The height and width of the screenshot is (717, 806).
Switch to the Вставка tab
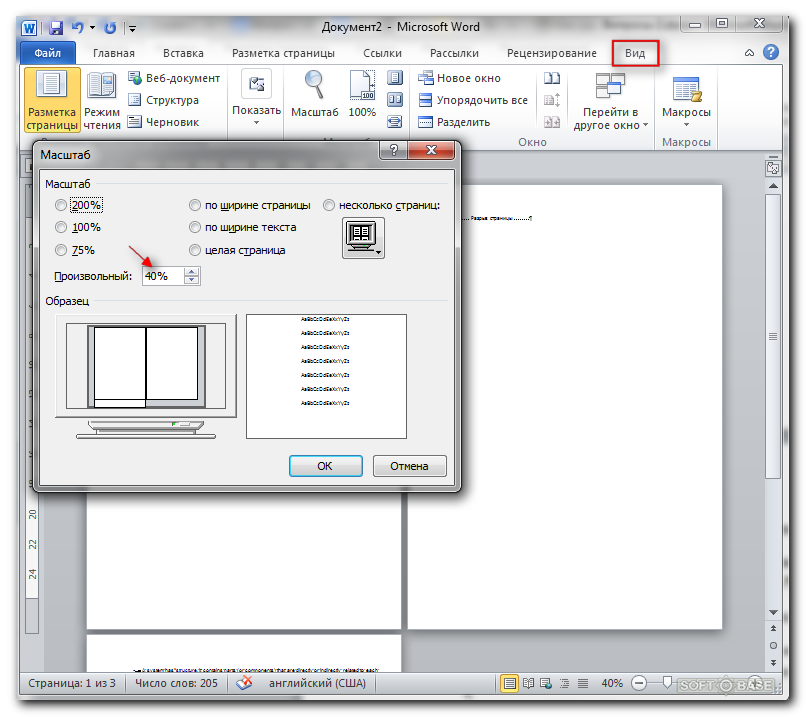coord(183,53)
